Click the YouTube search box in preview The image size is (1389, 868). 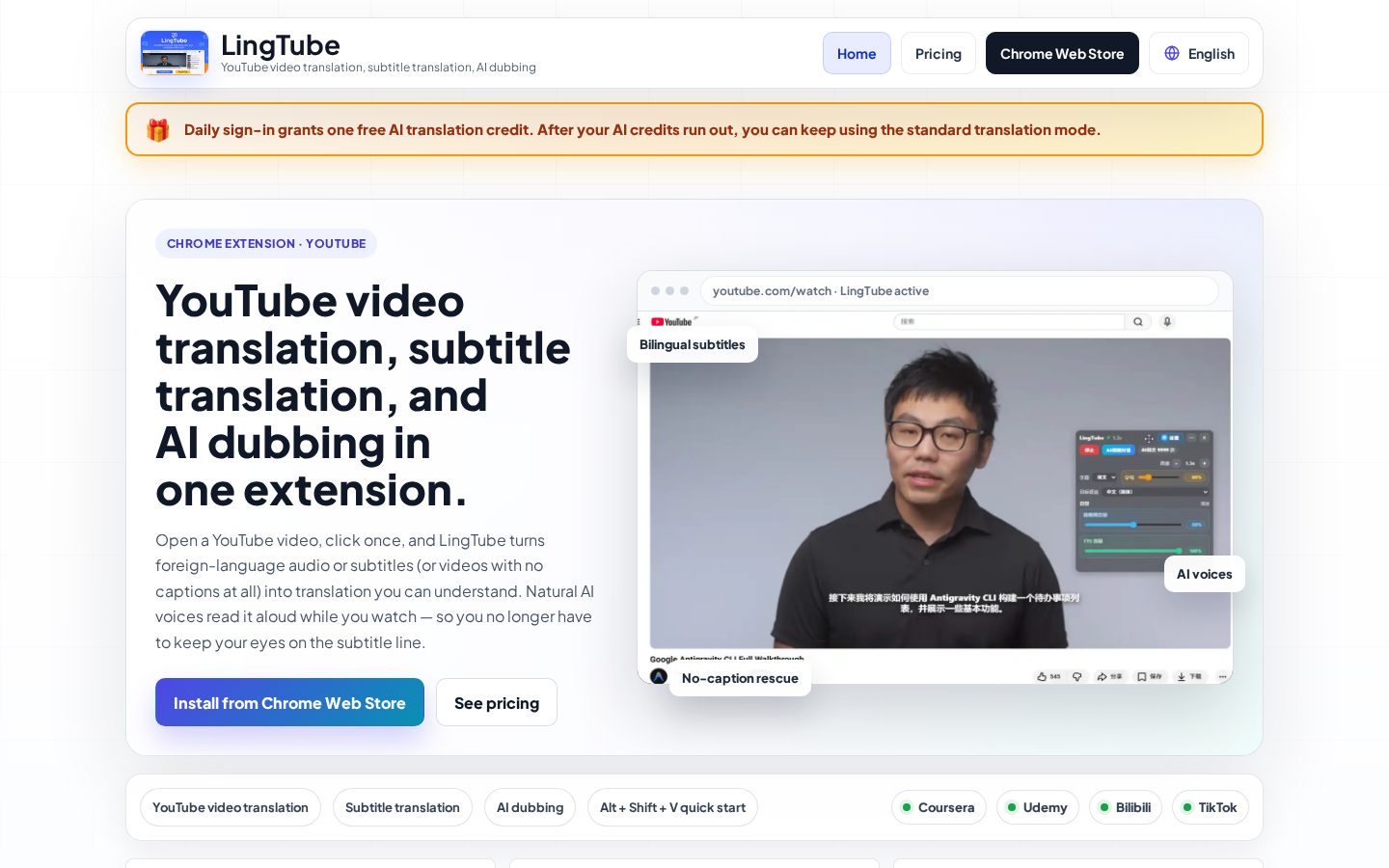point(1009,322)
